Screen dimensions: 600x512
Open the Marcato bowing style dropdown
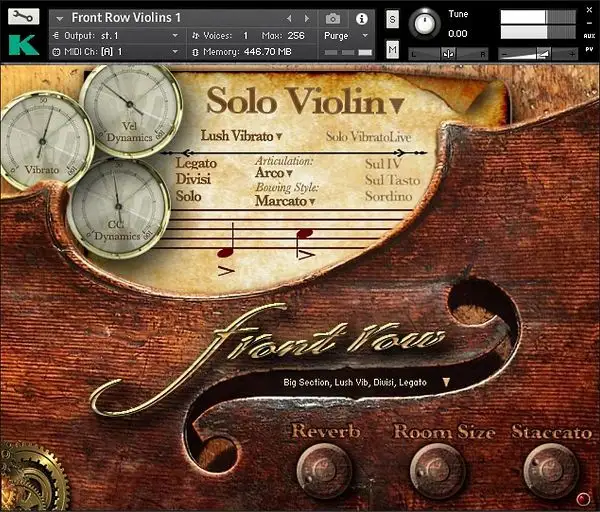285,201
